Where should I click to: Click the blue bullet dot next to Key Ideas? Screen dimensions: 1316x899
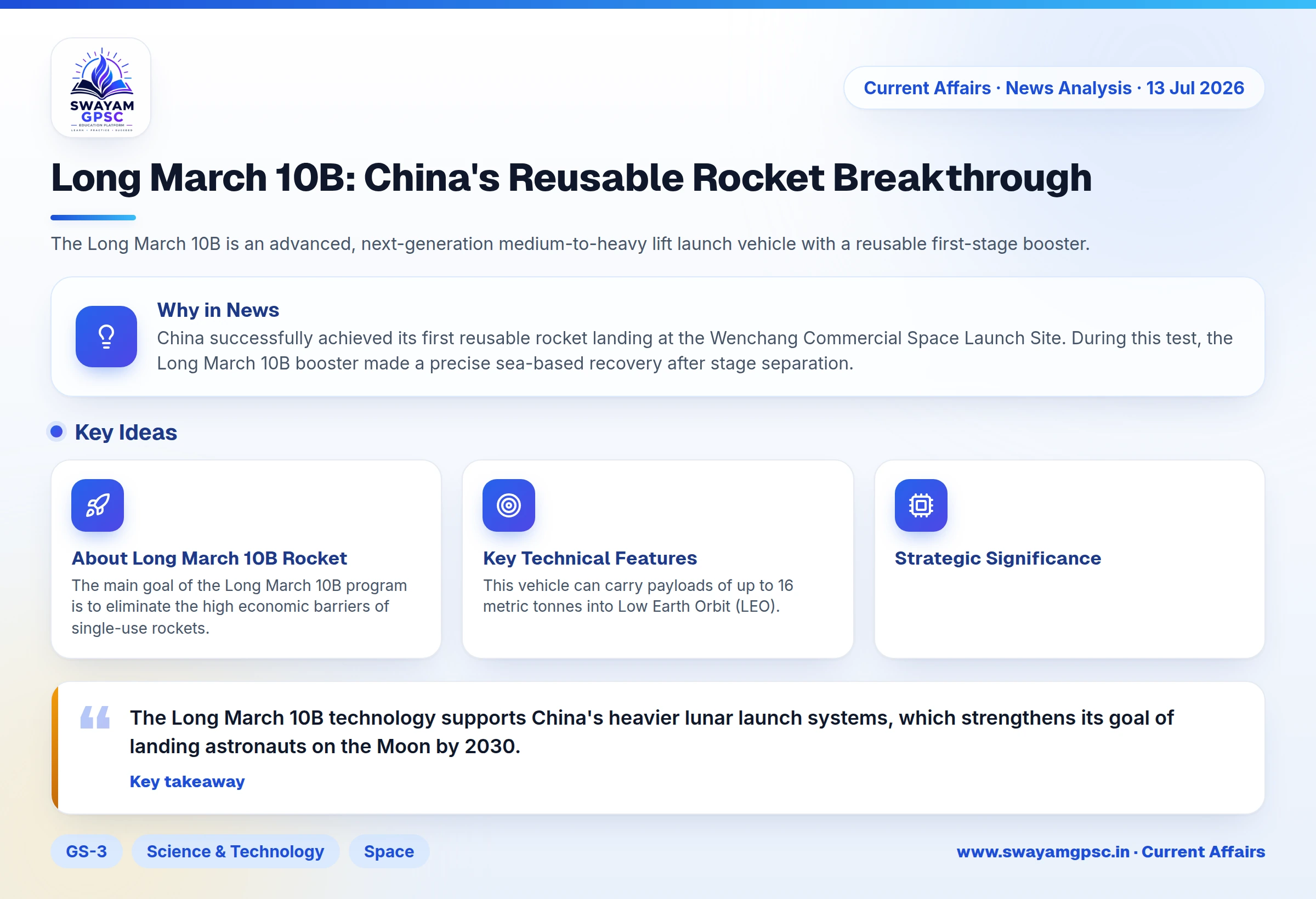point(56,432)
